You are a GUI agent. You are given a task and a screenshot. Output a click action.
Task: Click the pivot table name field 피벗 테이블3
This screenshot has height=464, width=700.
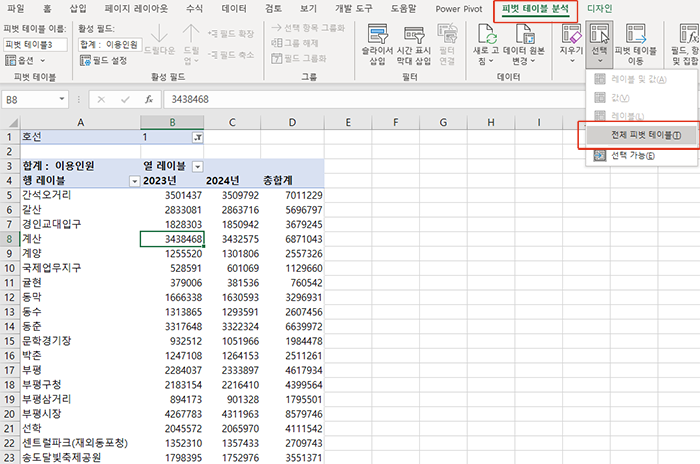(35, 45)
